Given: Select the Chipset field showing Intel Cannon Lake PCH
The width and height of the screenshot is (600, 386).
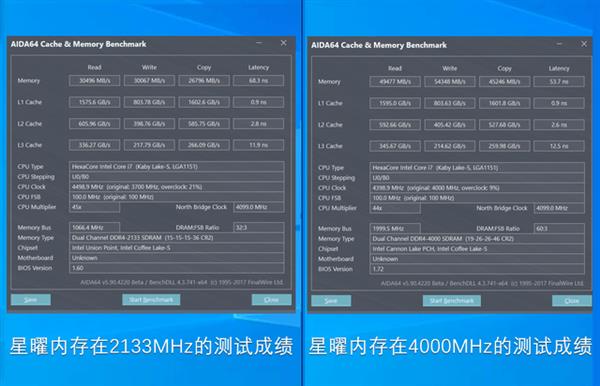Looking at the screenshot, I should tap(477, 249).
